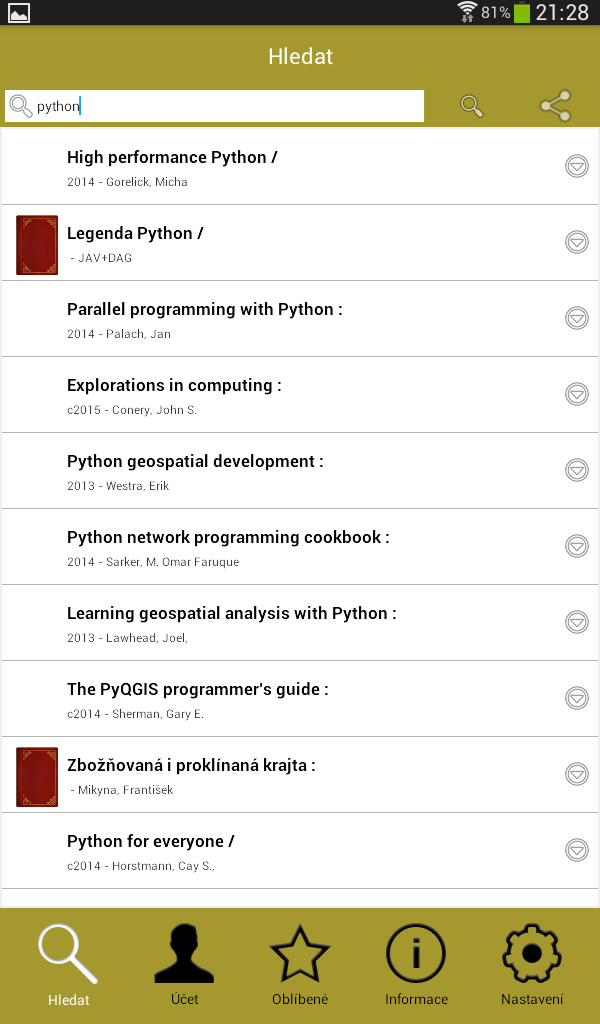The height and width of the screenshot is (1024, 600).
Task: Expand options for High performance Python
Action: [x=577, y=166]
